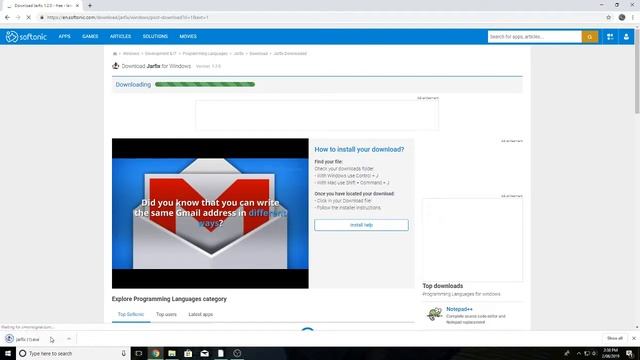Click the Gmail video thumbnail

[x=210, y=213]
